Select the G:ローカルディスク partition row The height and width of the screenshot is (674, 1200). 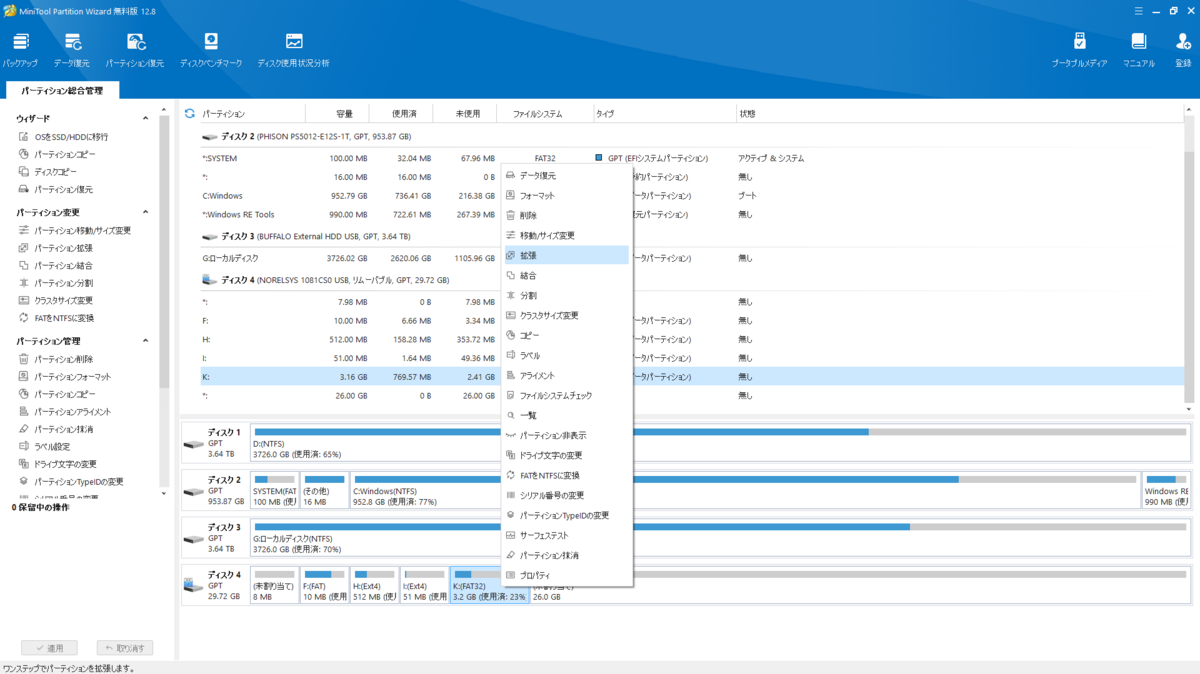point(690,258)
